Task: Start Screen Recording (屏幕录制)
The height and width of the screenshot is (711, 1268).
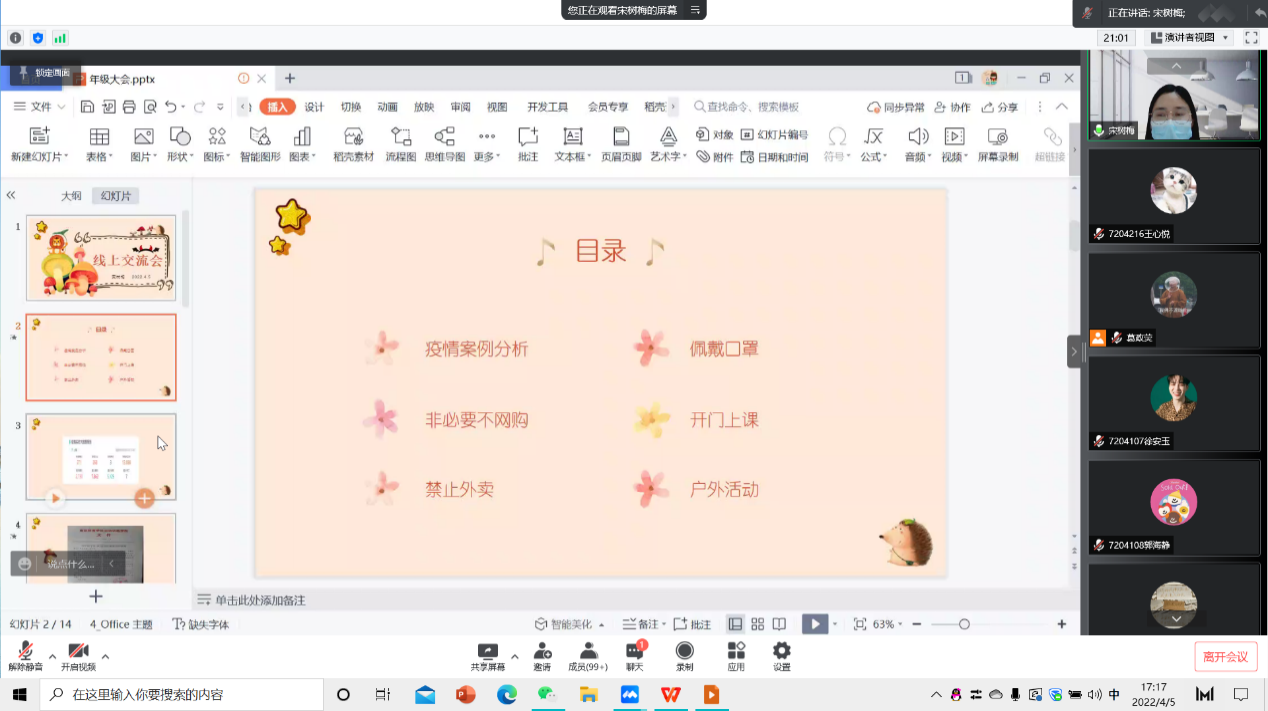Action: coord(997,137)
